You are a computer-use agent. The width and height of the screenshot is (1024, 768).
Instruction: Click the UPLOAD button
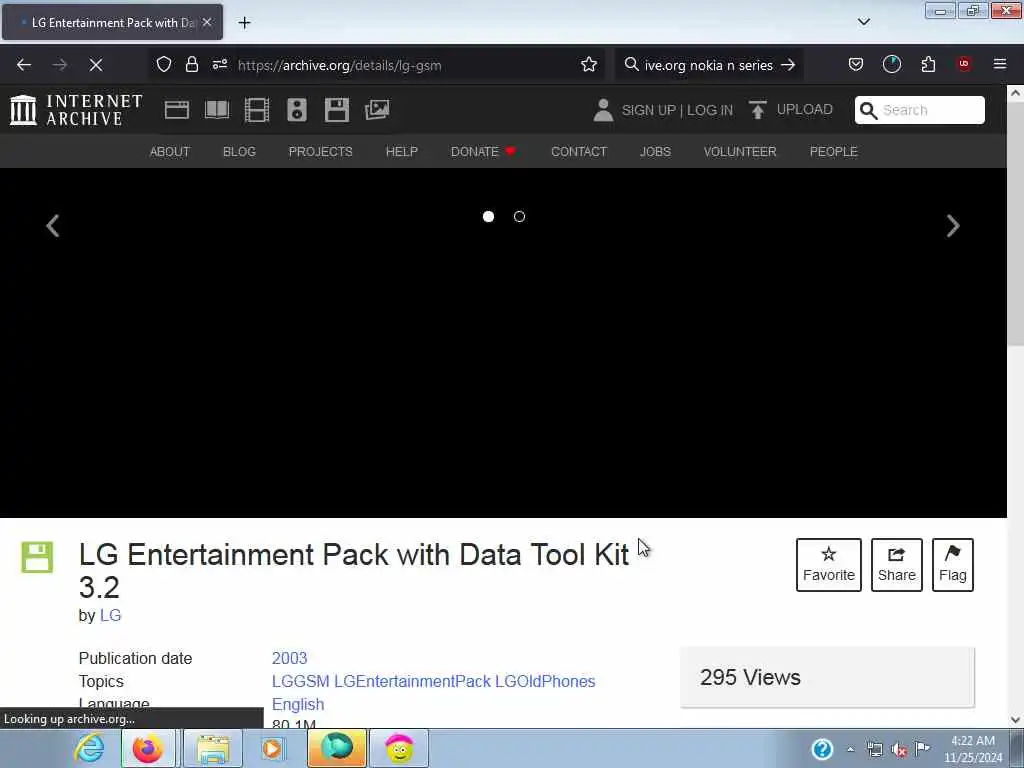792,110
